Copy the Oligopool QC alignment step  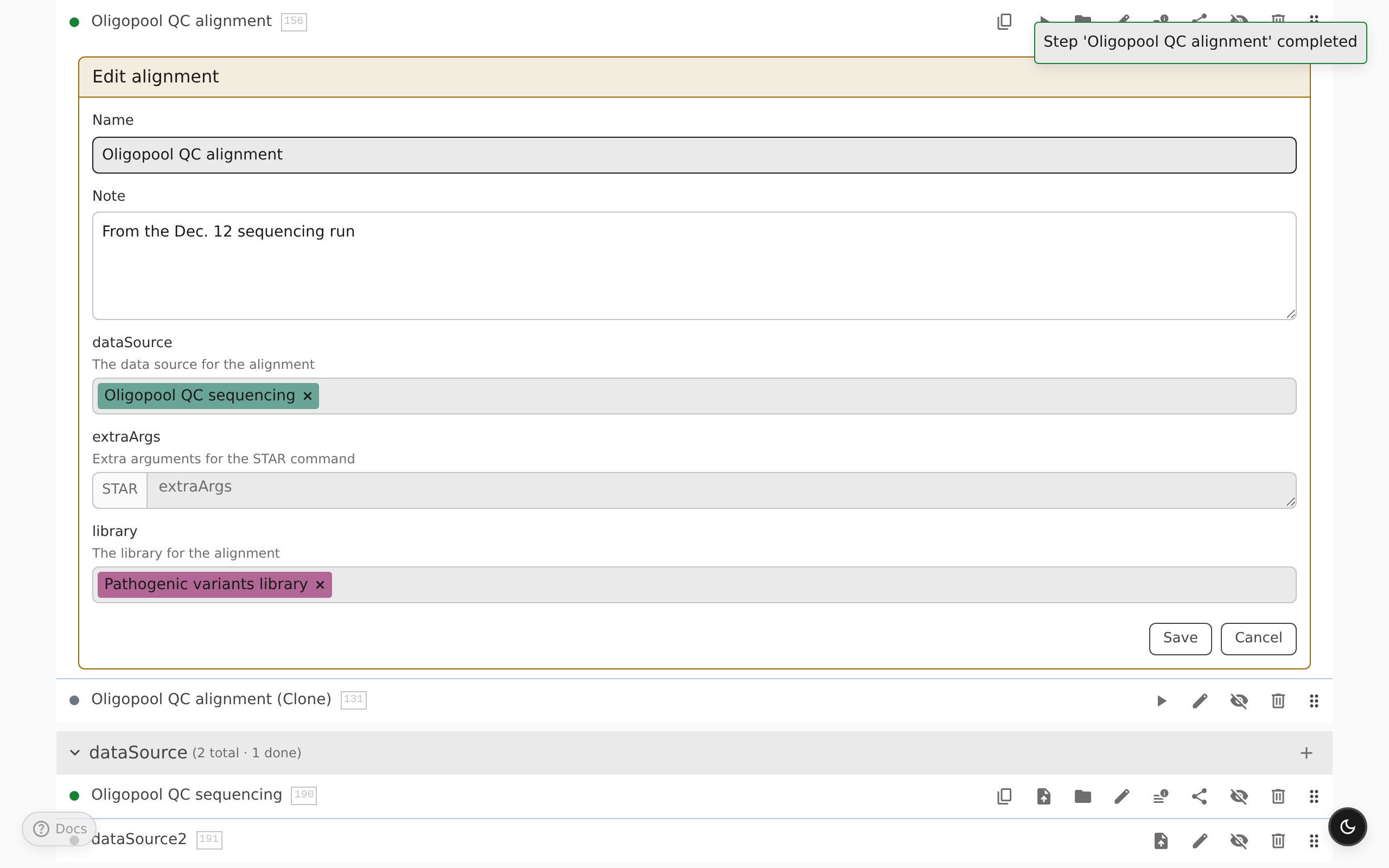1004,21
